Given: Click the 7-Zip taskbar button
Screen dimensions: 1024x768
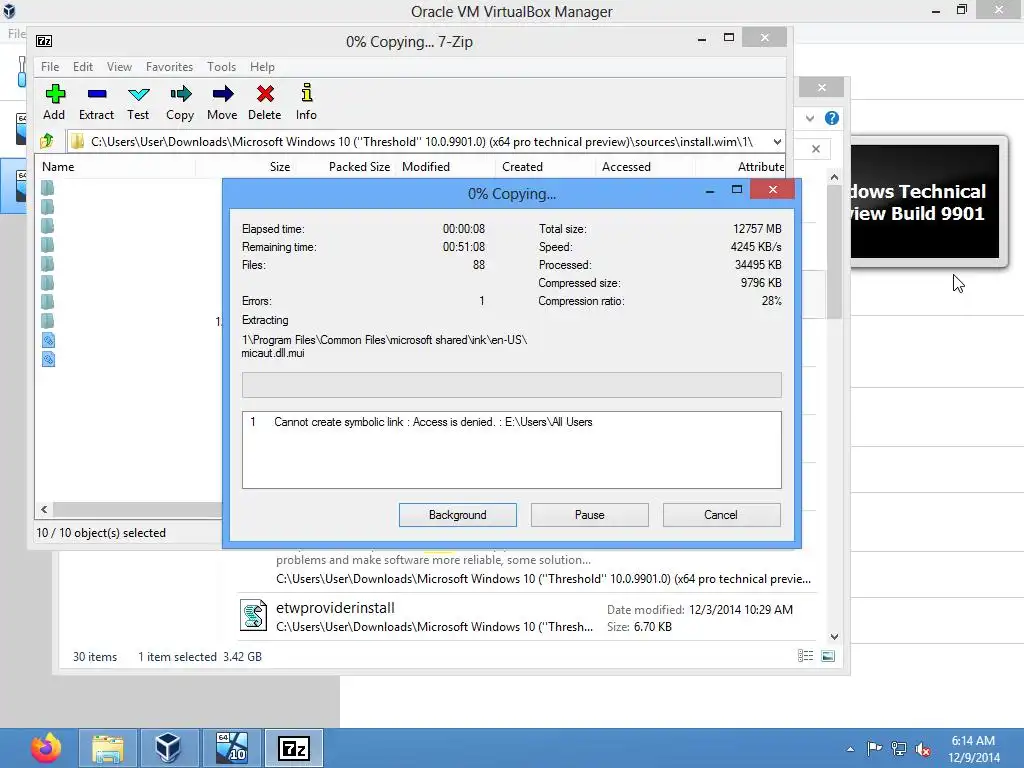Looking at the screenshot, I should click(294, 748).
